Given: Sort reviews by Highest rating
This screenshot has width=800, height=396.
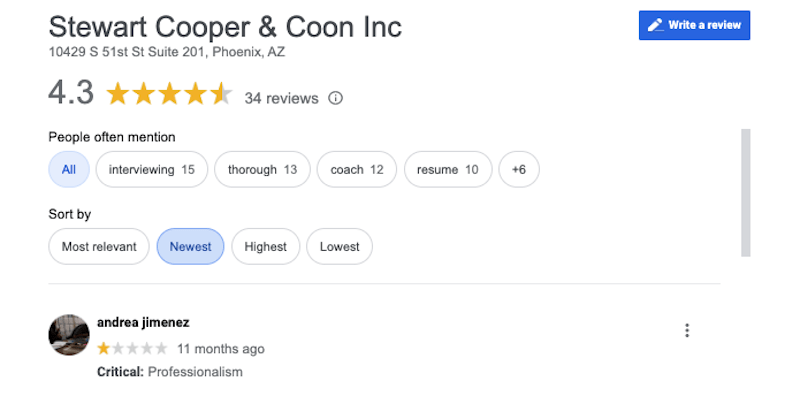Looking at the screenshot, I should point(265,246).
